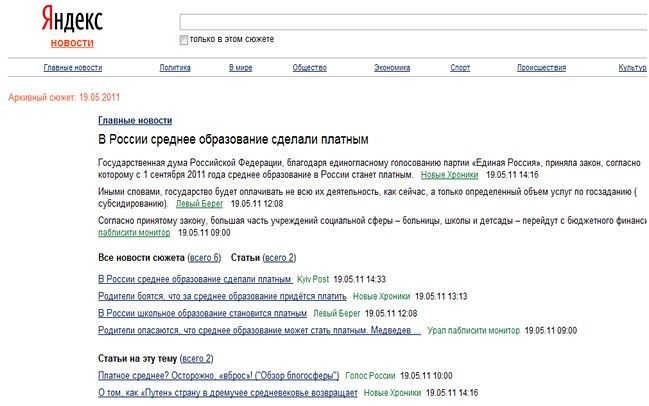Screen dimensions: 649x406
Task: Open the Kyiv Post headline link
Action: pyautogui.click(x=195, y=279)
